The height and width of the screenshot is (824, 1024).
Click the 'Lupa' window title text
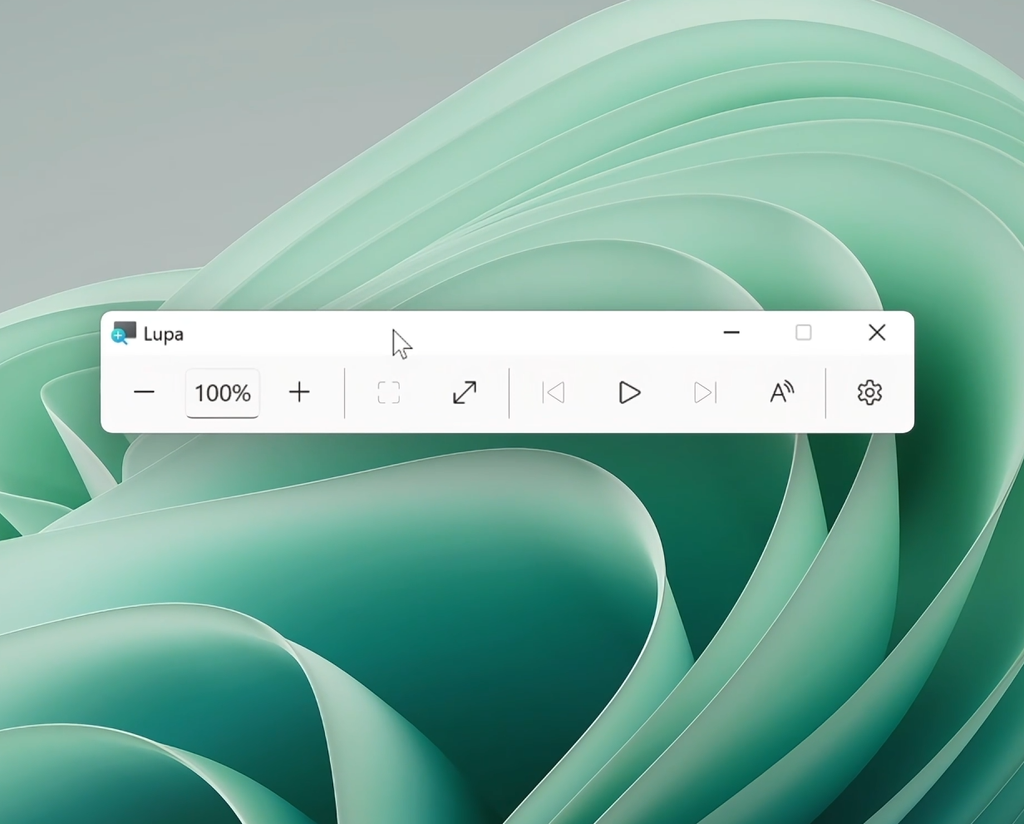[163, 334]
